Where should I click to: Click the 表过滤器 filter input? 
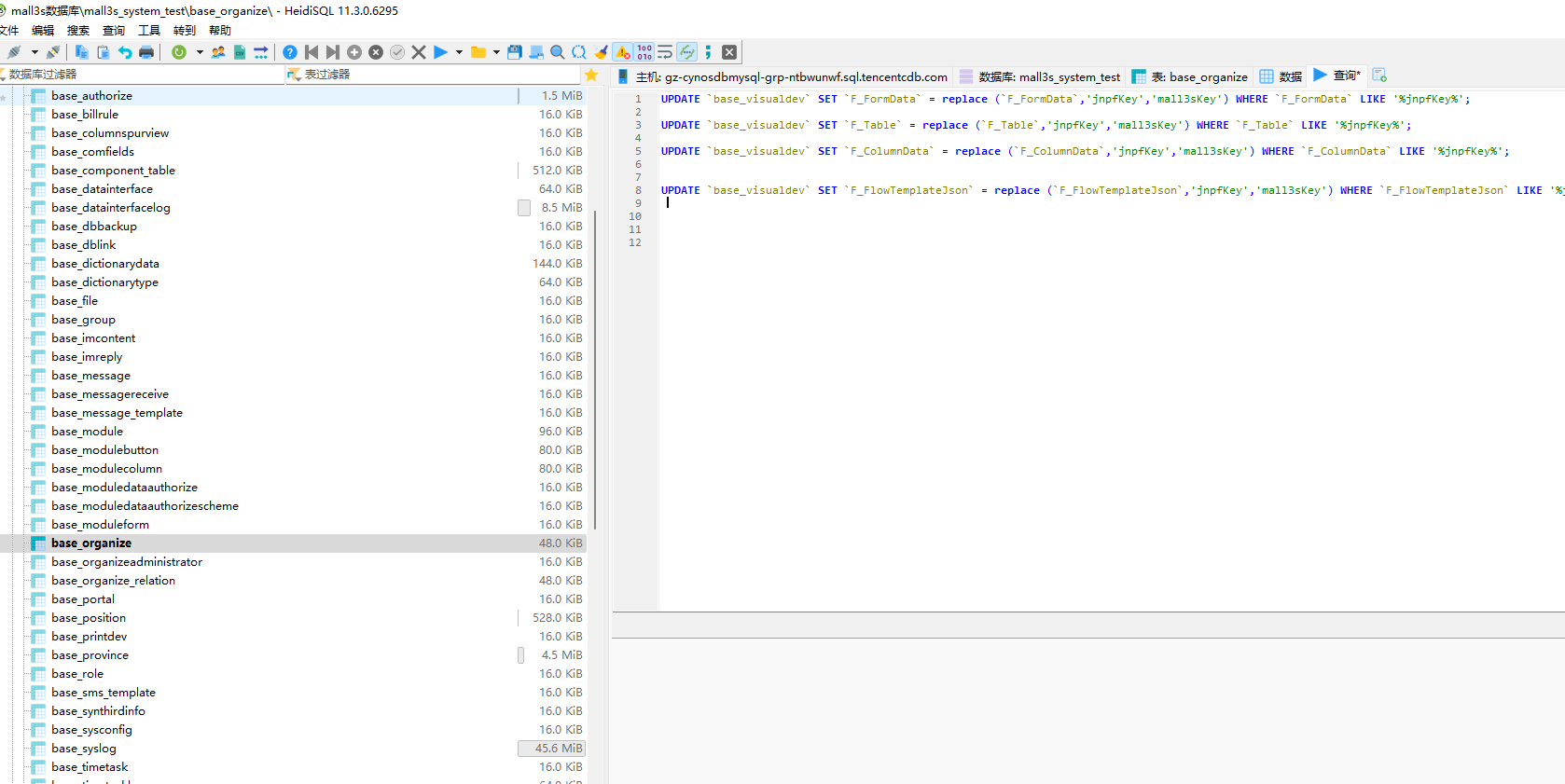click(434, 75)
